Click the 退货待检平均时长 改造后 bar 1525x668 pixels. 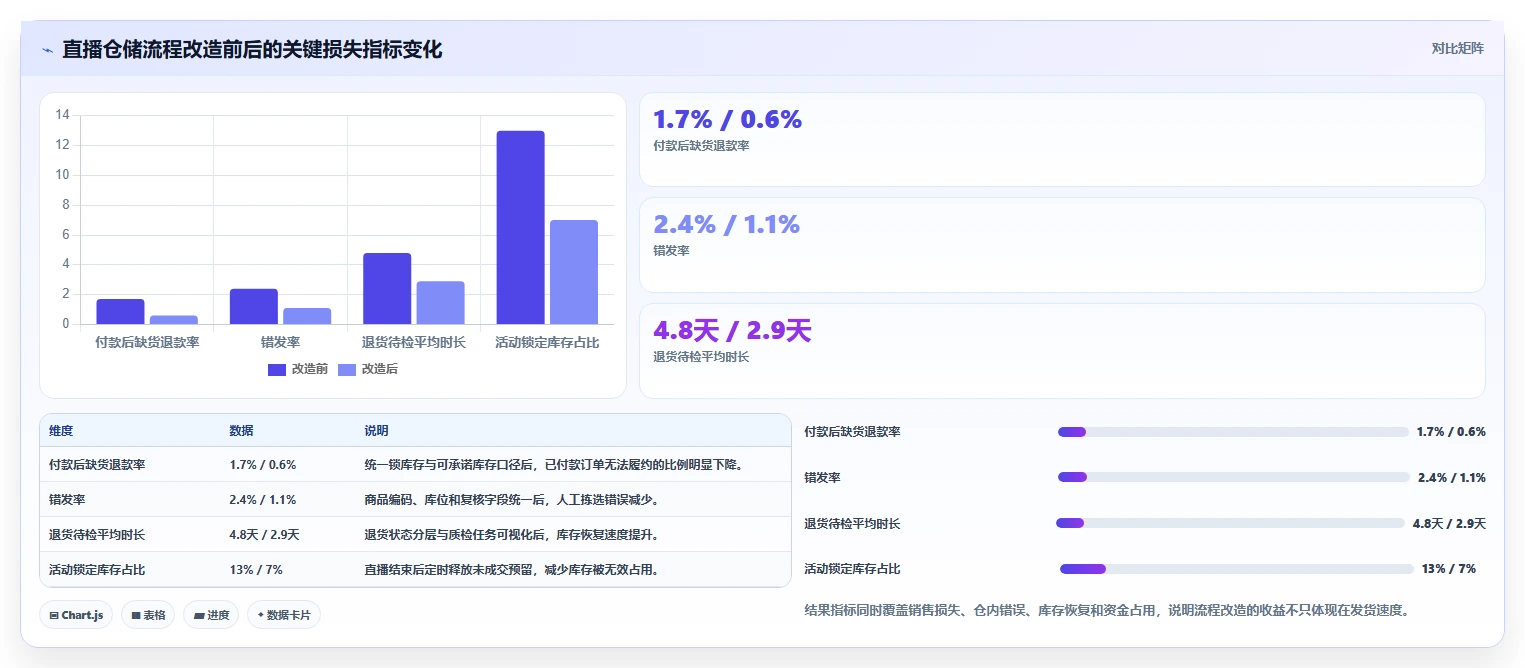tap(441, 302)
